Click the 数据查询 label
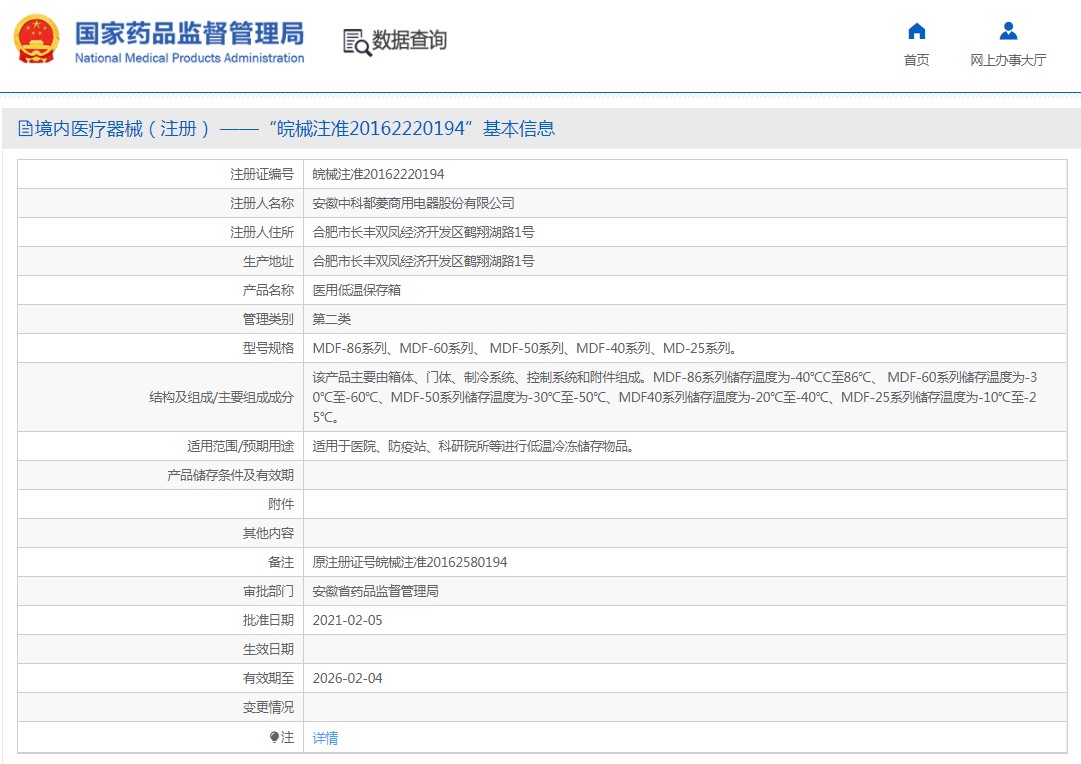The image size is (1081, 764). (410, 40)
